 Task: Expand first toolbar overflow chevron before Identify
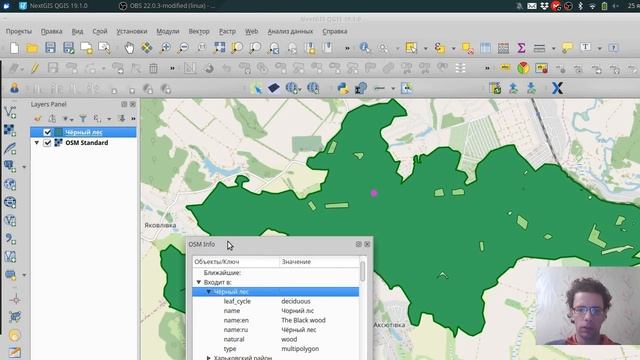[347, 48]
